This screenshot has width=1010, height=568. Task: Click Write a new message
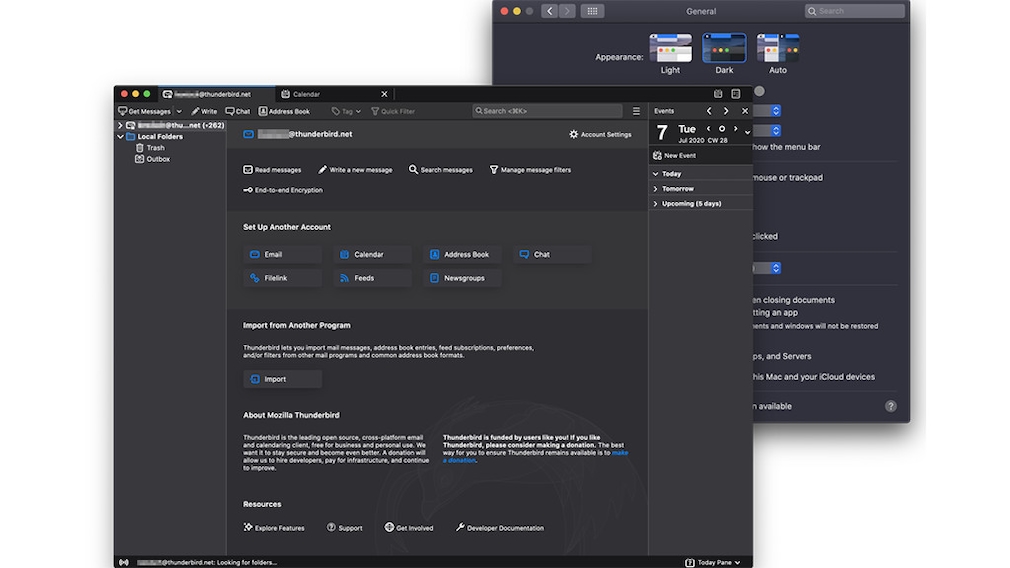click(355, 170)
